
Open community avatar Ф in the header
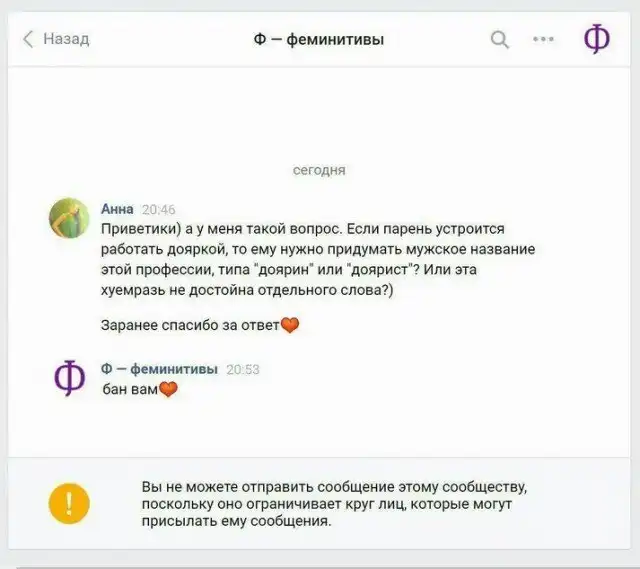pos(596,39)
